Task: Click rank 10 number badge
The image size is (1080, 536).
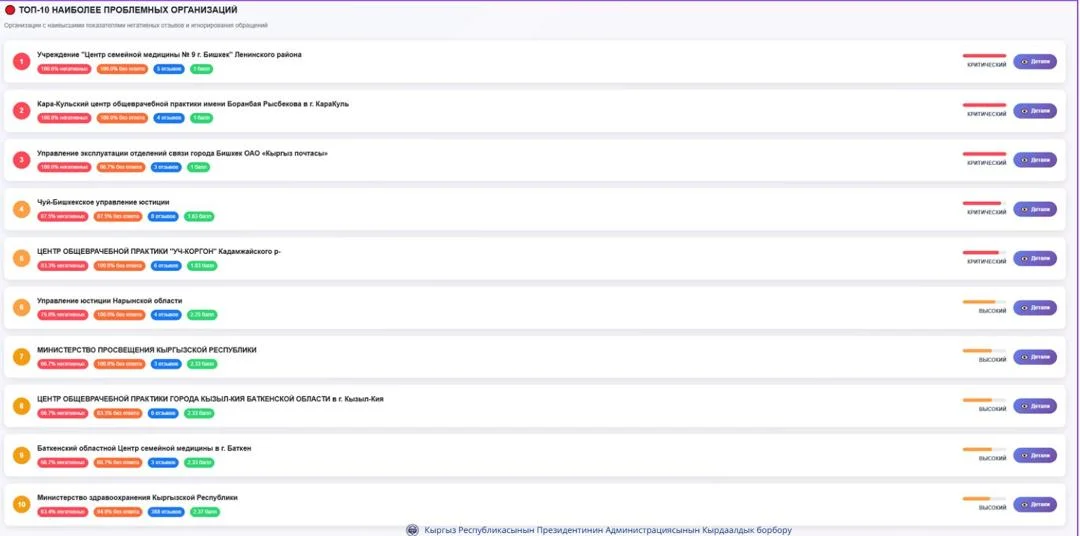Action: (21, 505)
